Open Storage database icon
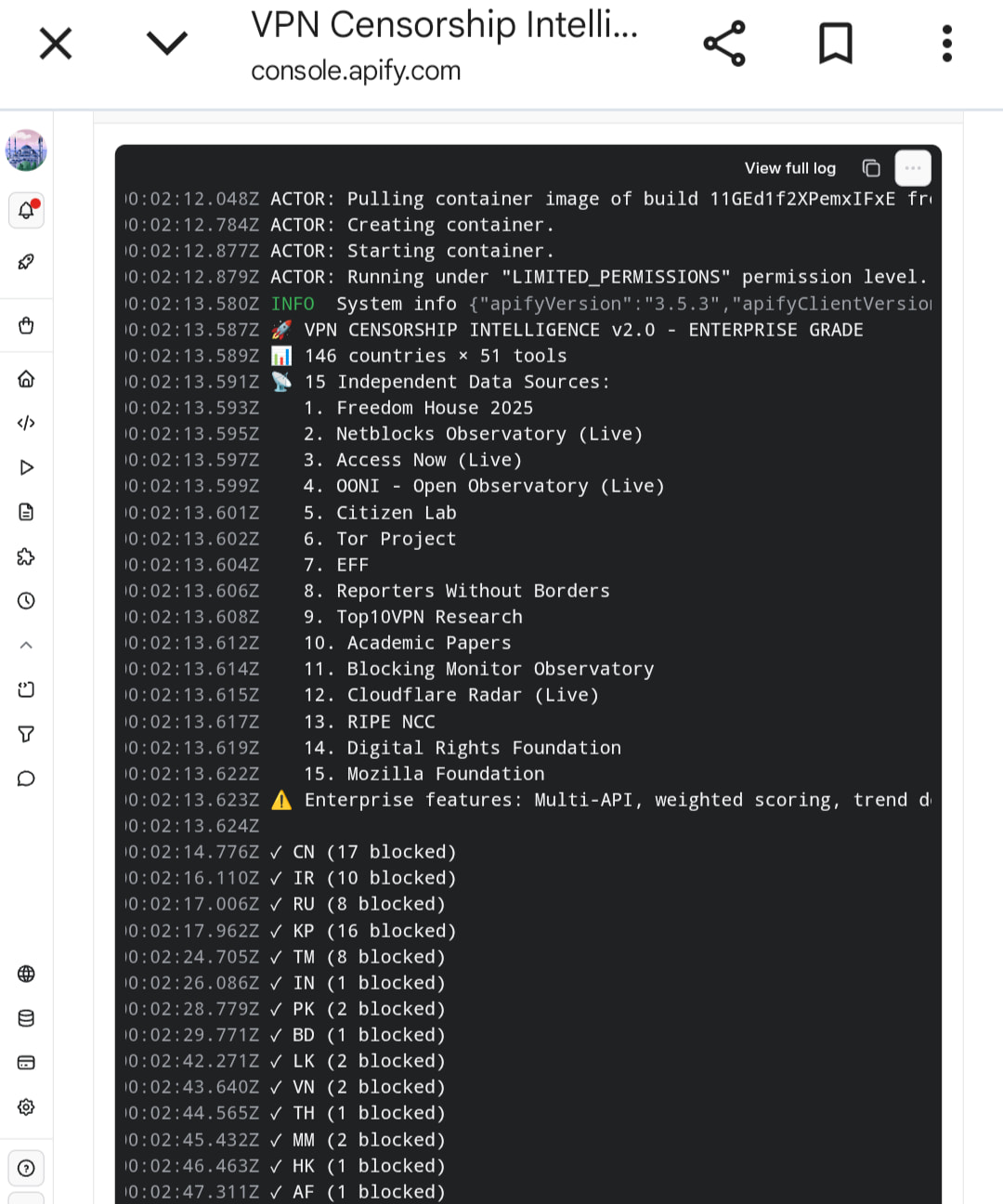 point(26,1018)
